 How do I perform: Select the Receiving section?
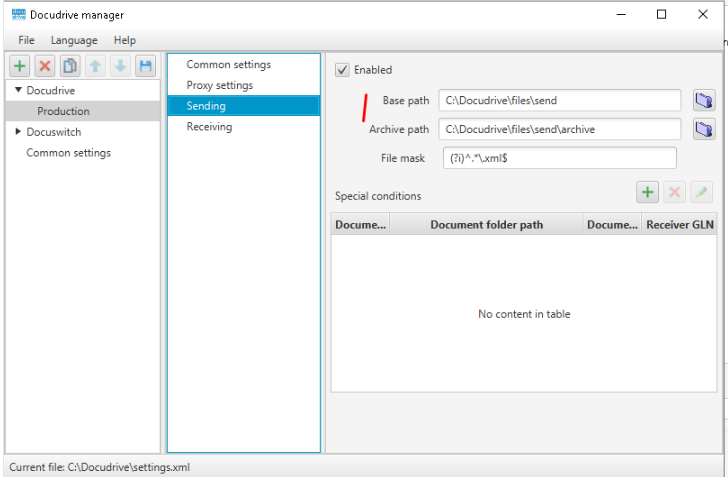[x=244, y=127]
